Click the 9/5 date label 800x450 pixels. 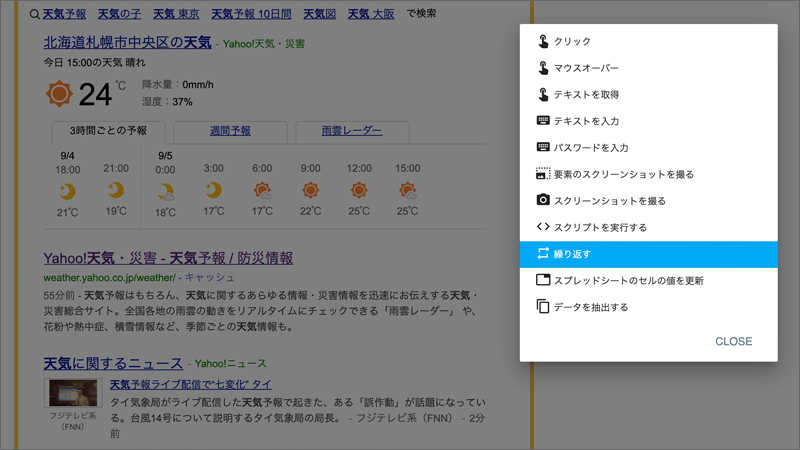click(x=165, y=156)
